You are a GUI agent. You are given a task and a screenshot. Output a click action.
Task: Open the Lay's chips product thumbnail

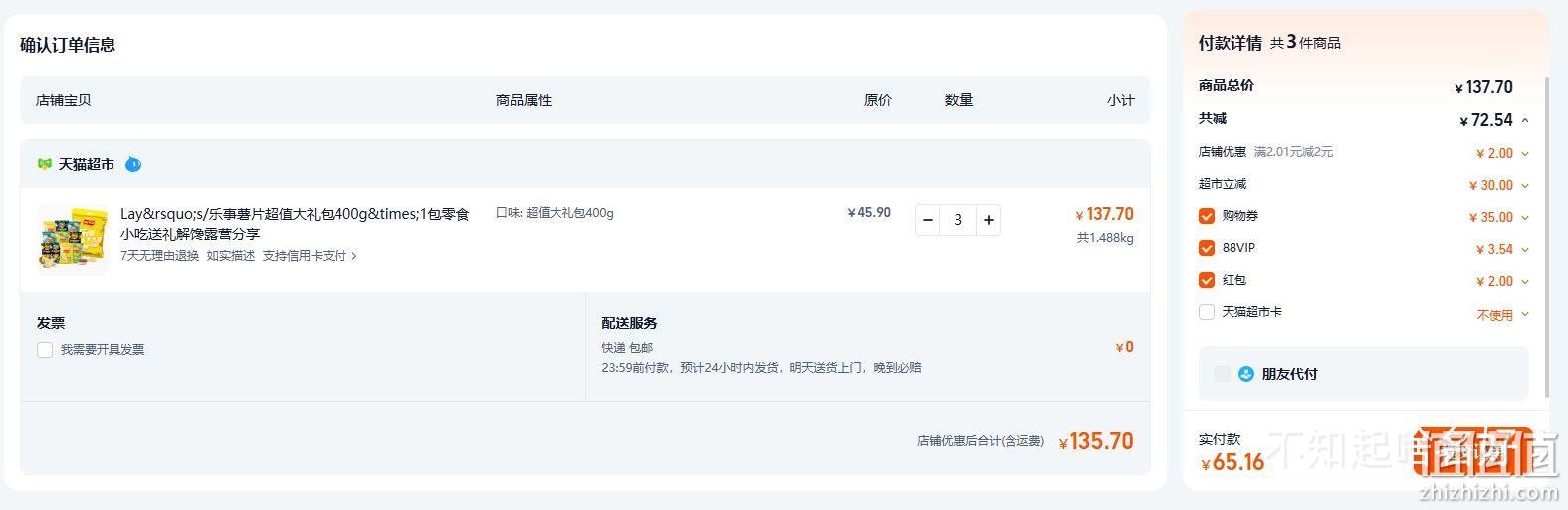tap(72, 239)
